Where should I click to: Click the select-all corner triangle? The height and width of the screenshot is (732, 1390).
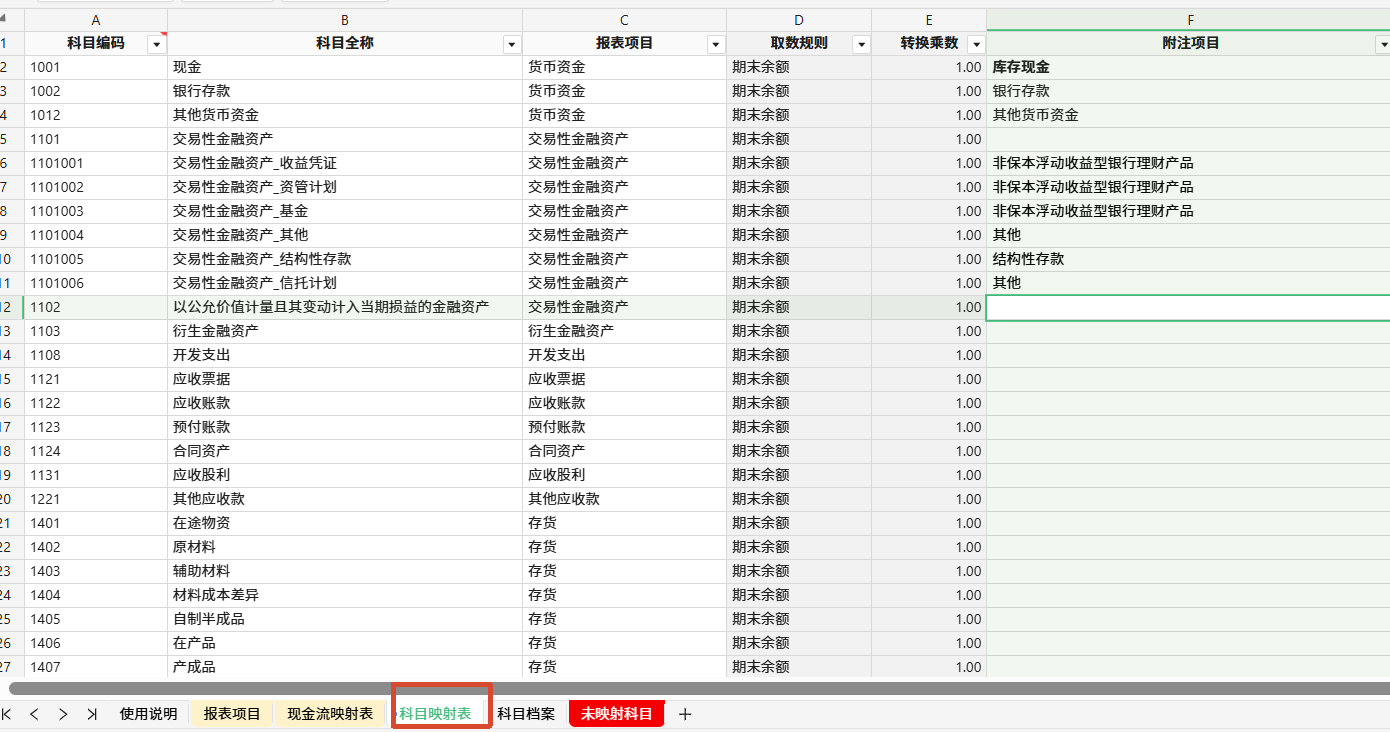(x=4, y=17)
